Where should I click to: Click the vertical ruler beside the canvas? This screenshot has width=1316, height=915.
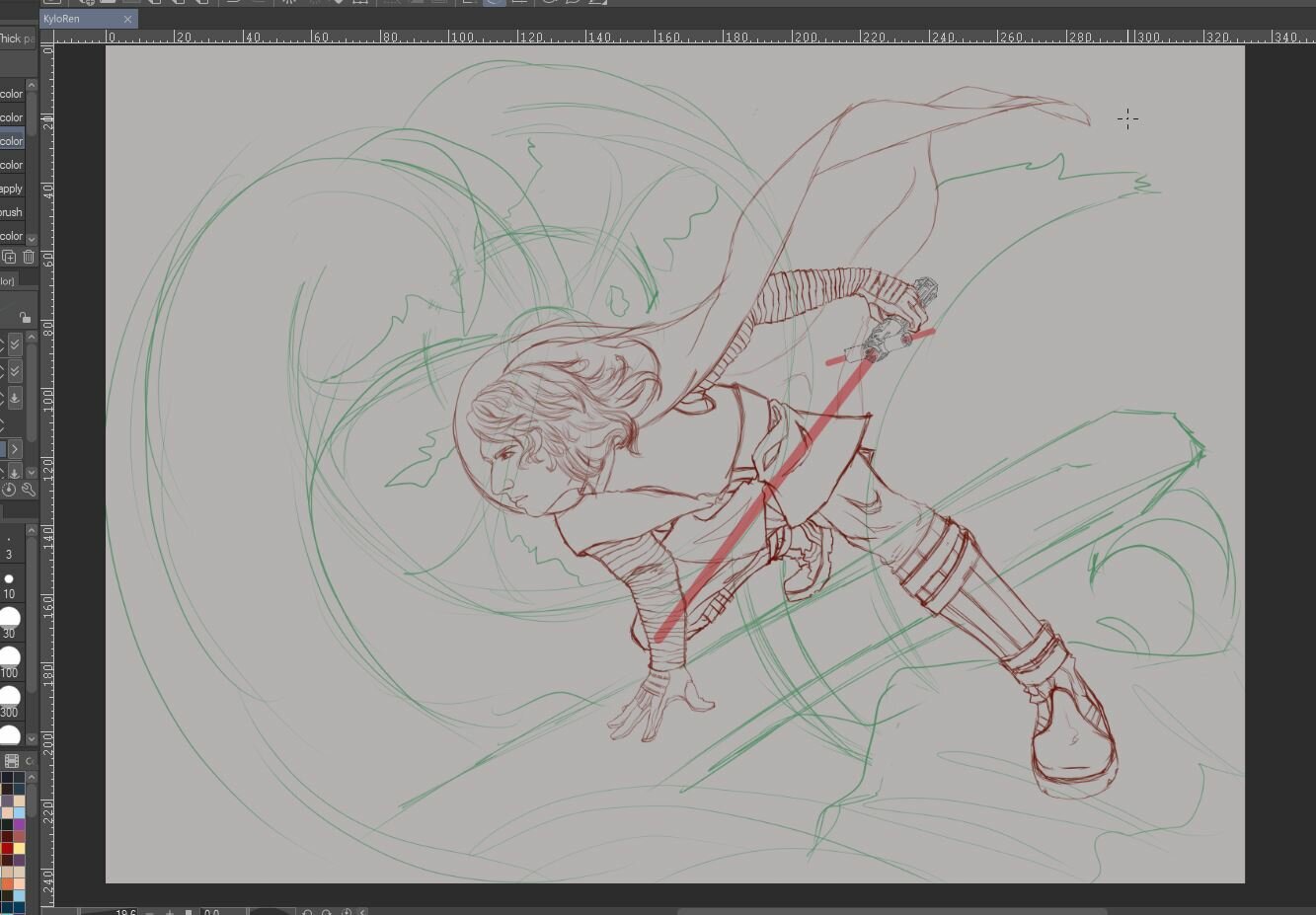point(47,474)
